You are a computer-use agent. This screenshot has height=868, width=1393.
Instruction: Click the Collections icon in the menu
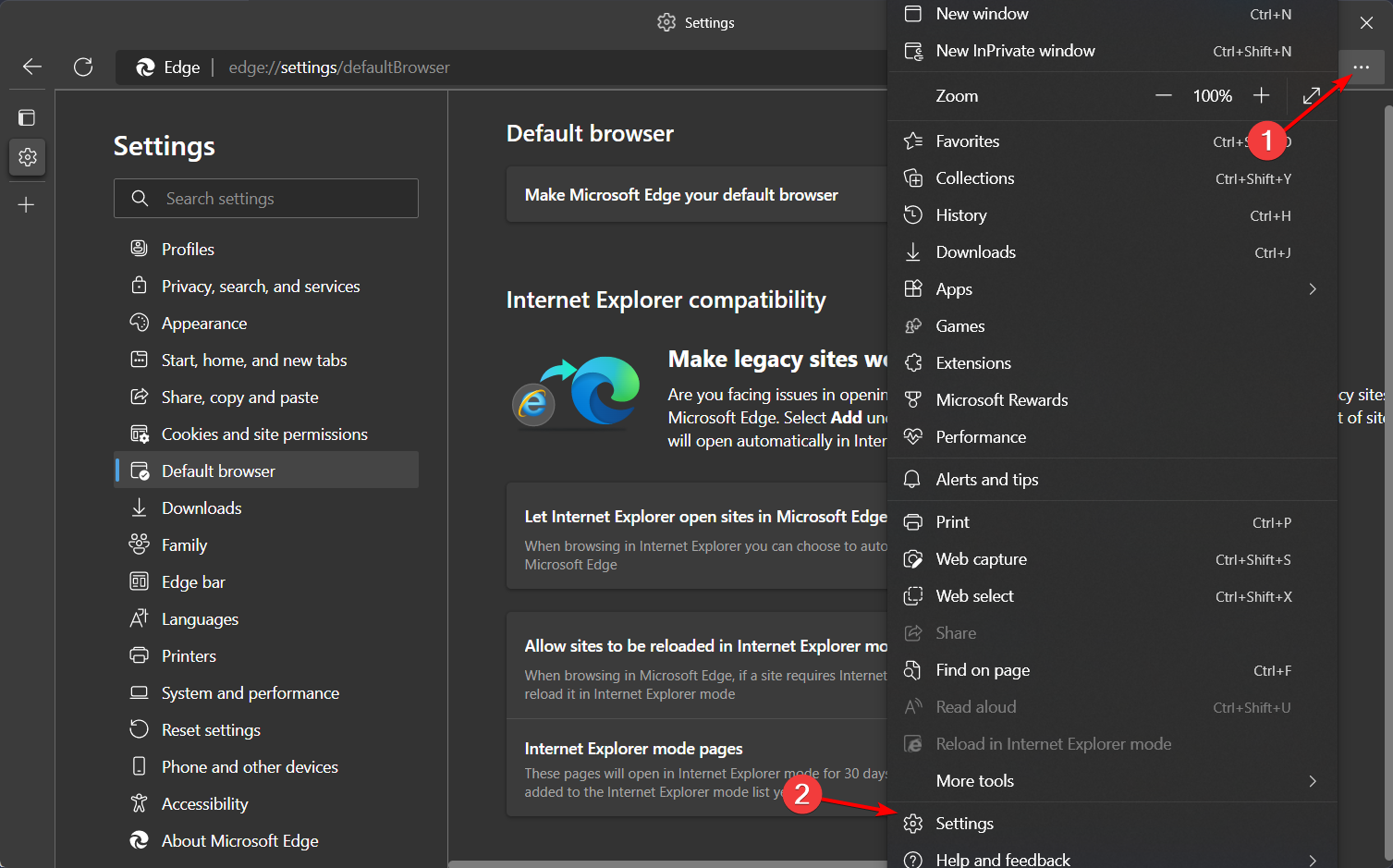913,177
